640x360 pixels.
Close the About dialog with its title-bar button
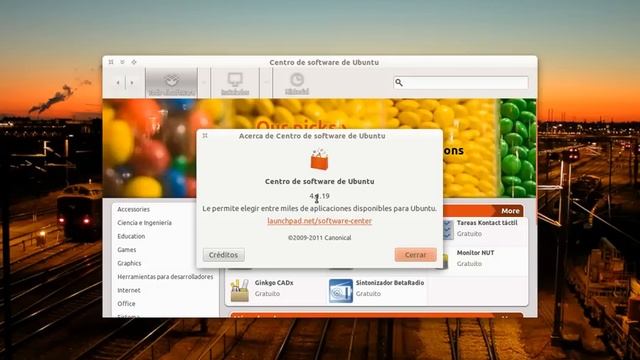pos(205,136)
